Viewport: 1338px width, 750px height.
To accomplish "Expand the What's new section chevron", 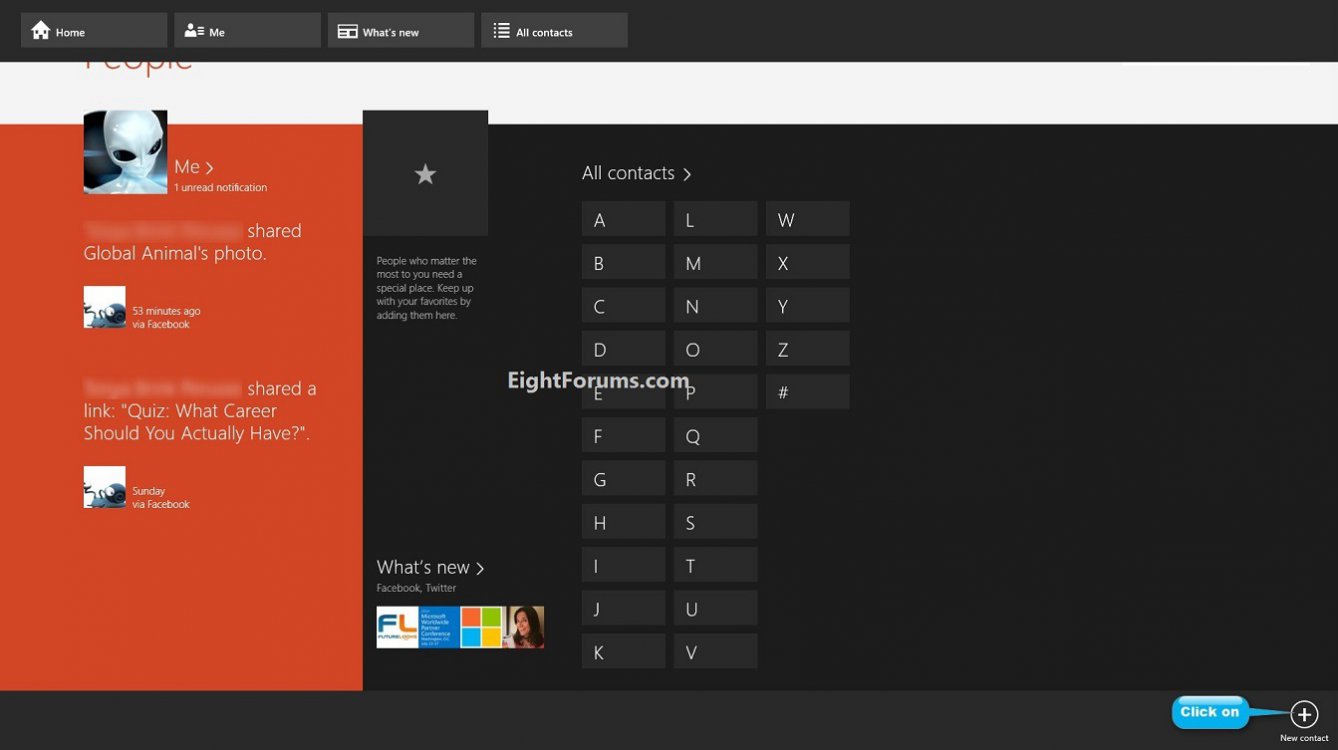I will pos(480,568).
